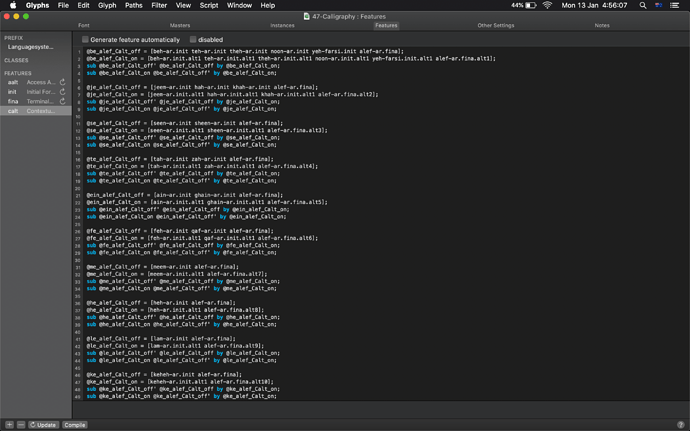Open the Script menu
The width and height of the screenshot is (690, 431).
click(x=209, y=5)
